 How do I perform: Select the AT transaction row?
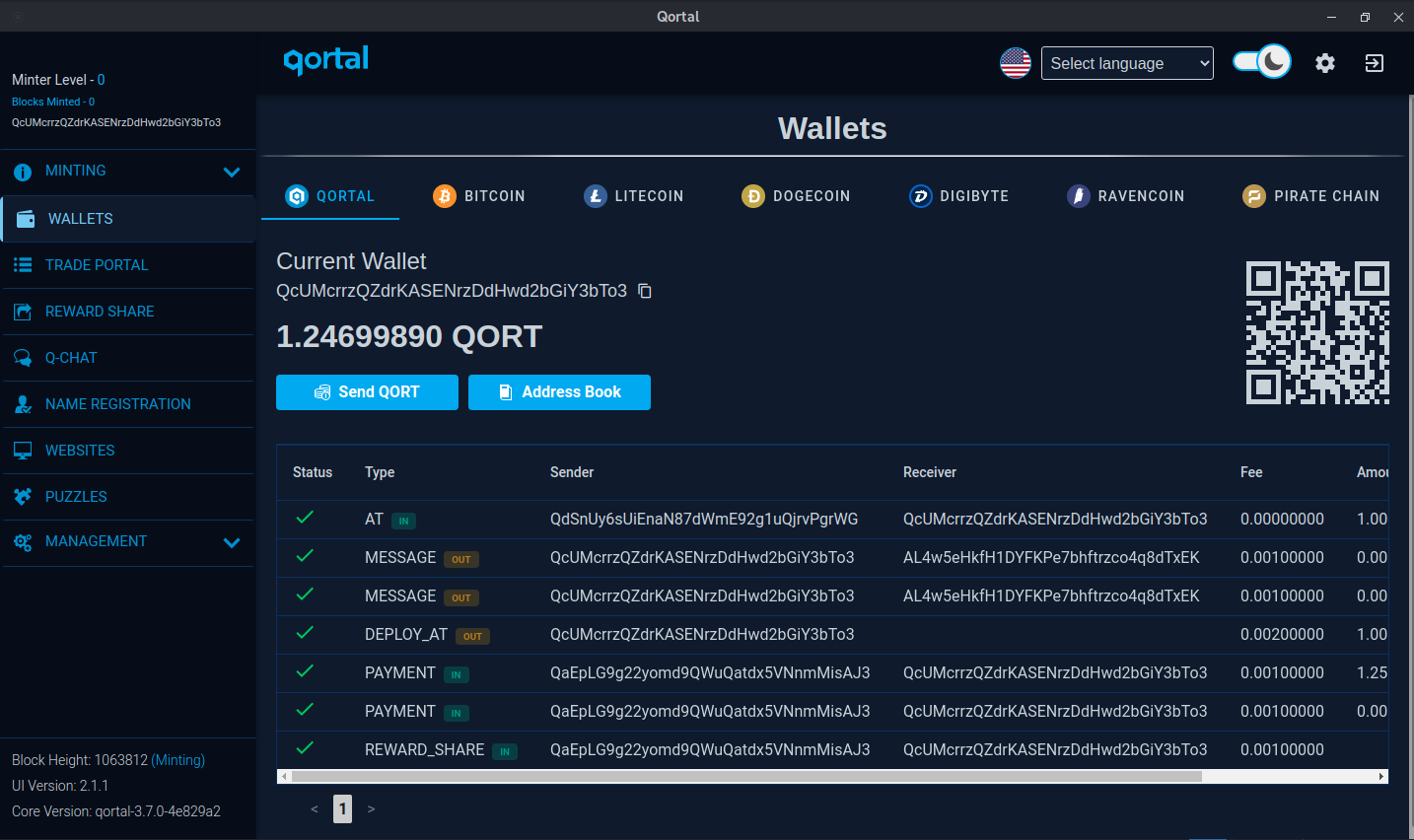pyautogui.click(x=832, y=520)
